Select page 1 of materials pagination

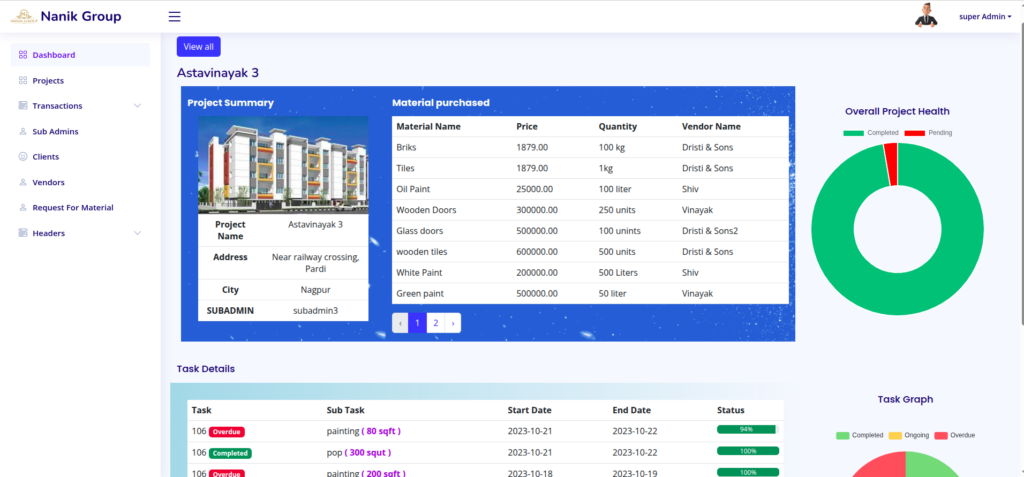pos(417,323)
